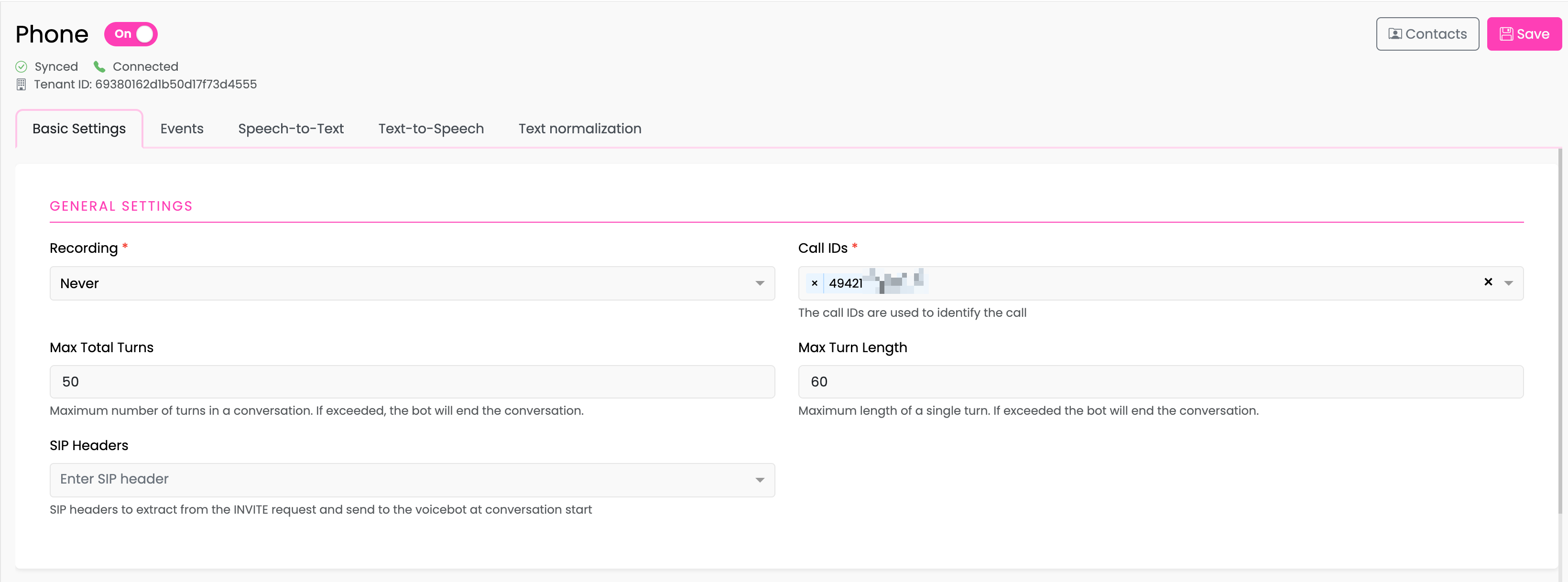Remove the 49421 call ID tag
1568x582 pixels.
pyautogui.click(x=815, y=283)
